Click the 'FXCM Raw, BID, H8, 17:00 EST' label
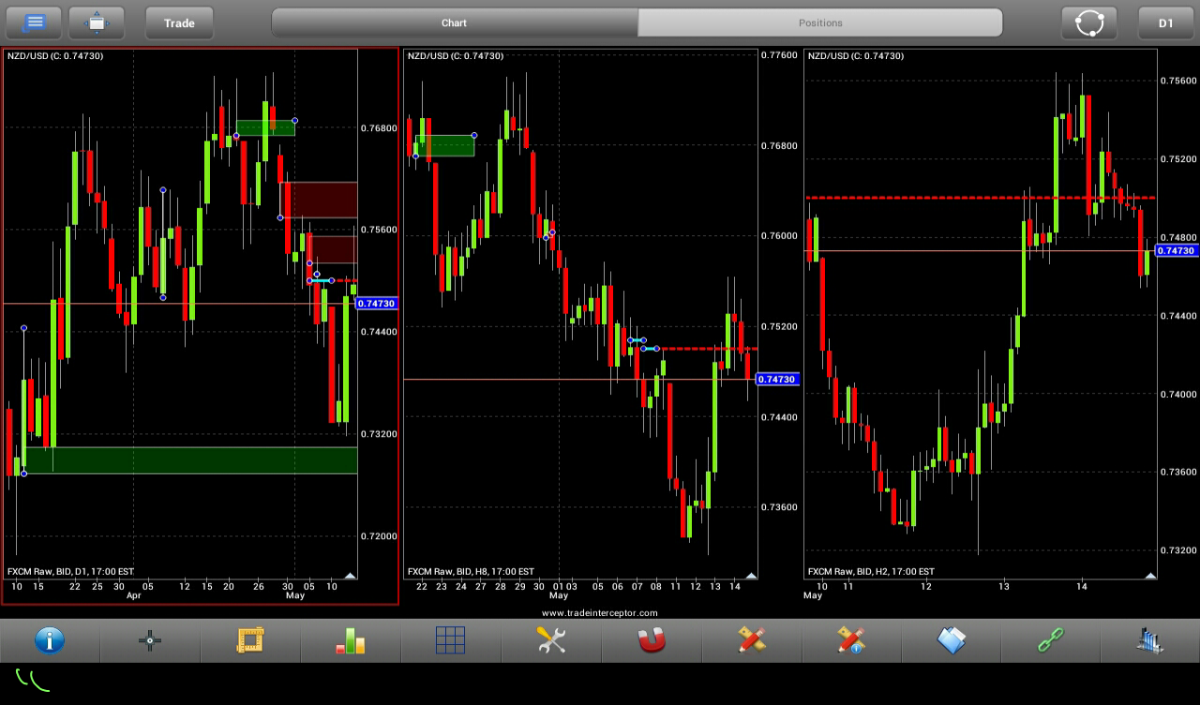This screenshot has width=1200, height=705. pos(471,571)
